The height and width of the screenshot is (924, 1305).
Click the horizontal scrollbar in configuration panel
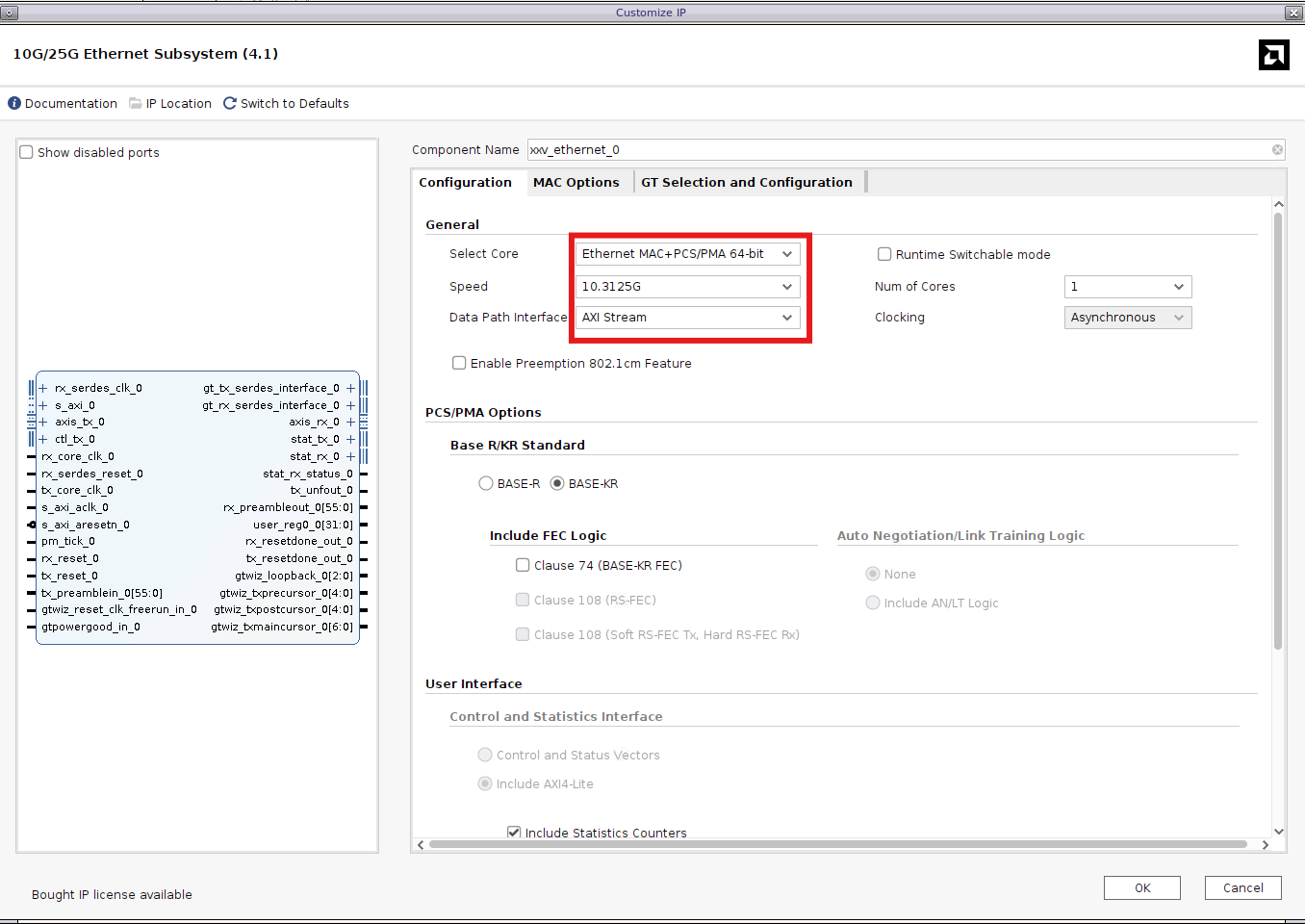(837, 844)
